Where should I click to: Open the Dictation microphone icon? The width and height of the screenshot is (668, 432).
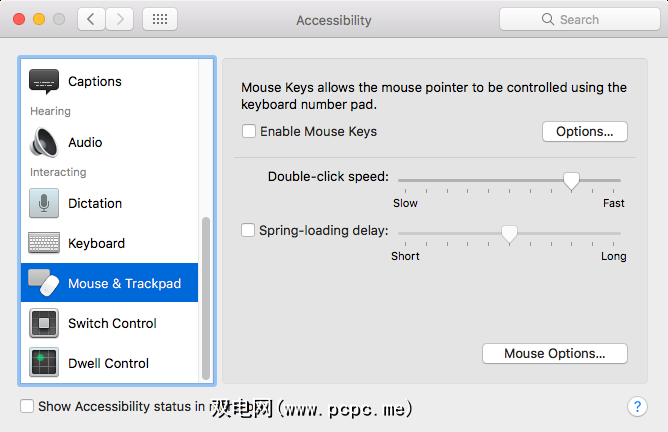44,203
